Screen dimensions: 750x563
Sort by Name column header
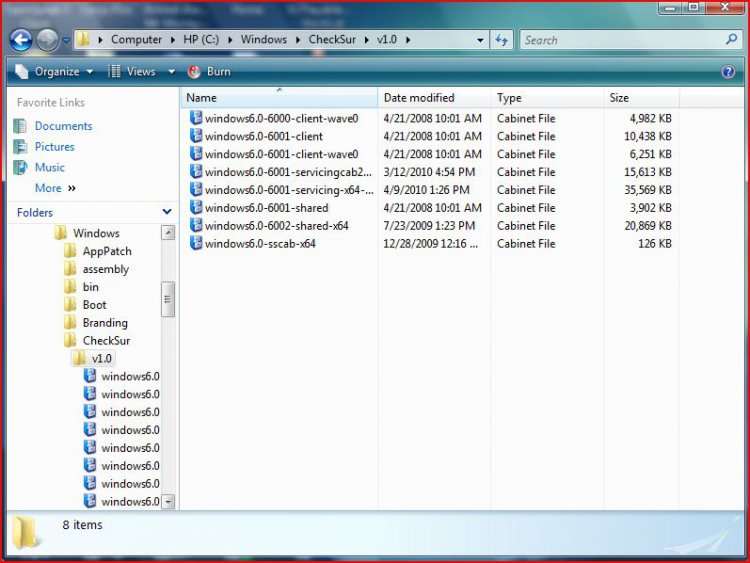[x=279, y=98]
